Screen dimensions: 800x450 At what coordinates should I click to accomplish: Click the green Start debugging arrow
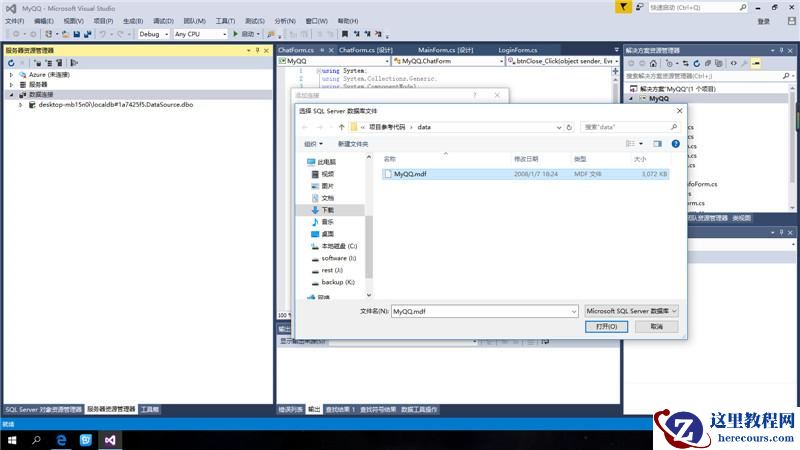point(236,34)
